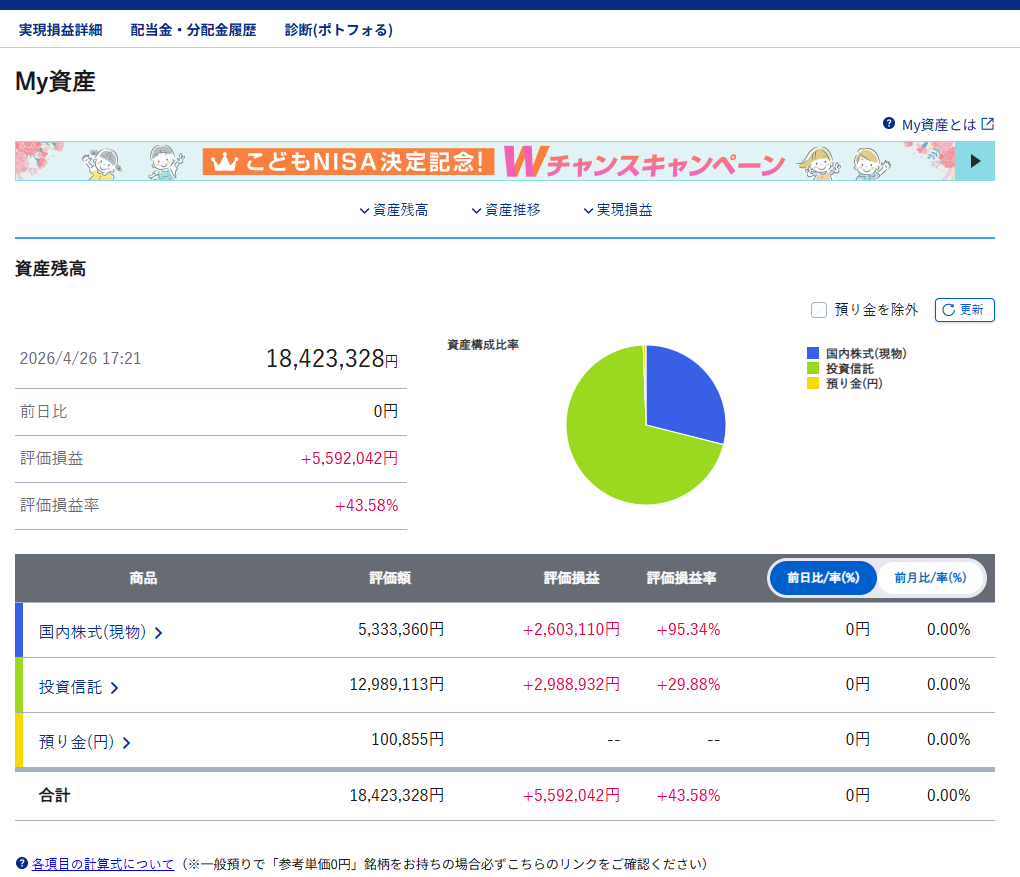This screenshot has height=877, width=1020.
Task: Click the chevron next to 預り金(円)
Action: click(x=126, y=743)
